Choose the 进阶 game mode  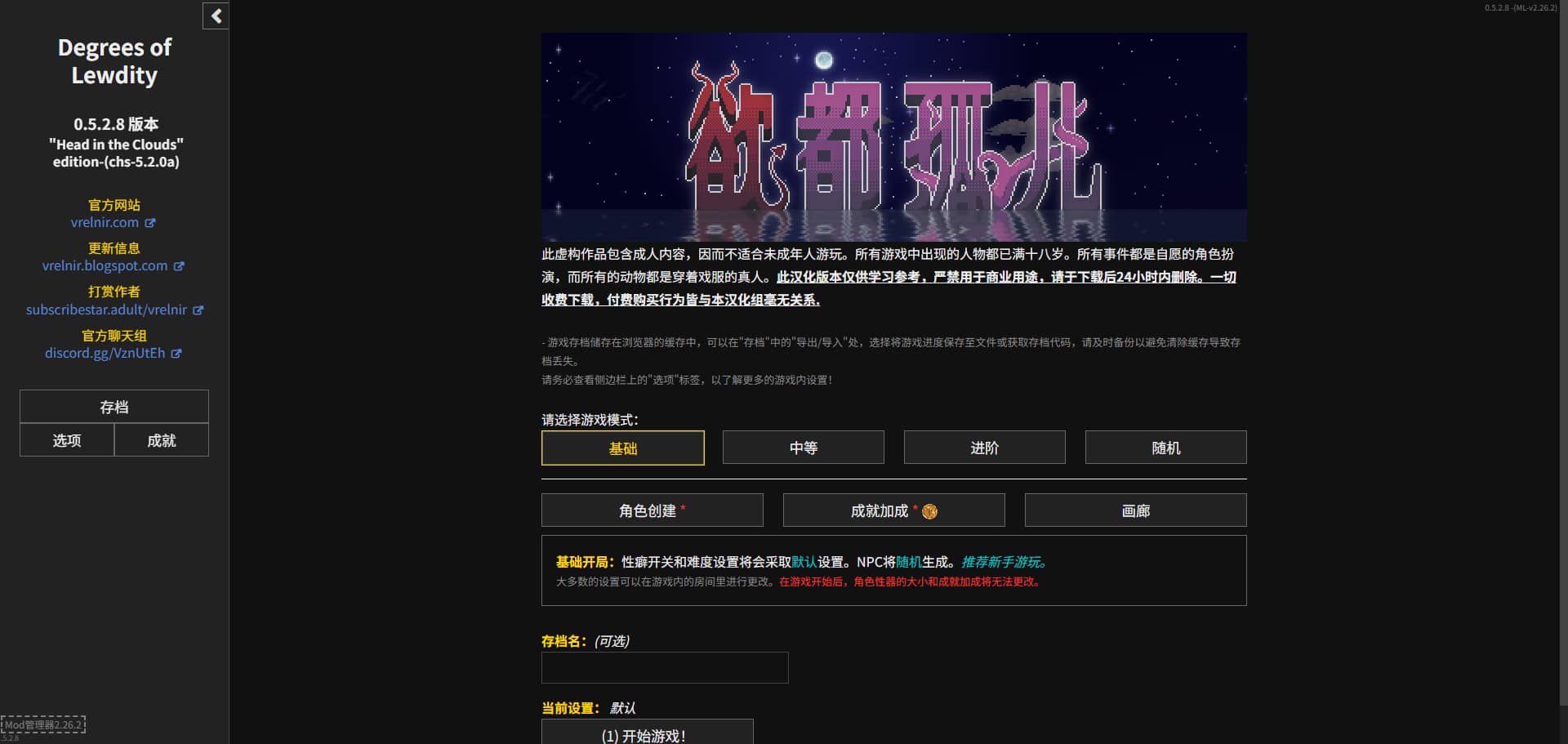[984, 448]
